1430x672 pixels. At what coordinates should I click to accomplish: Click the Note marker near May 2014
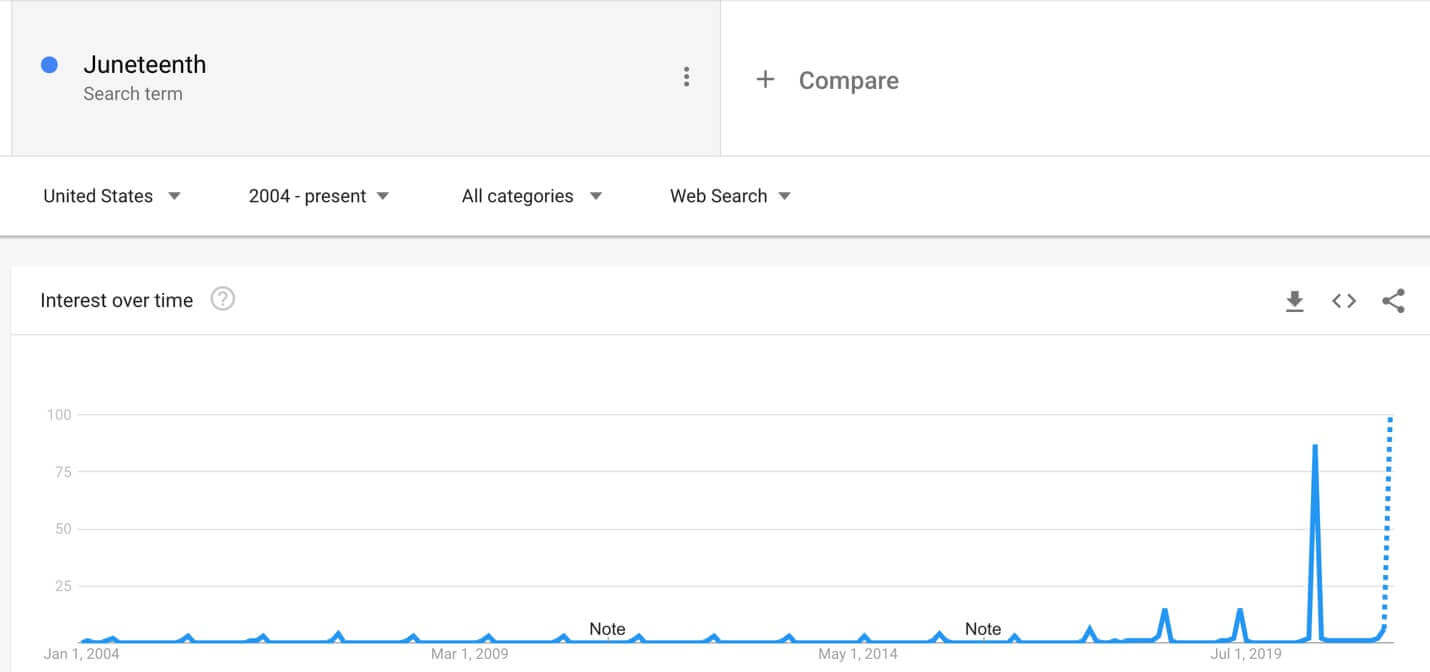[983, 629]
